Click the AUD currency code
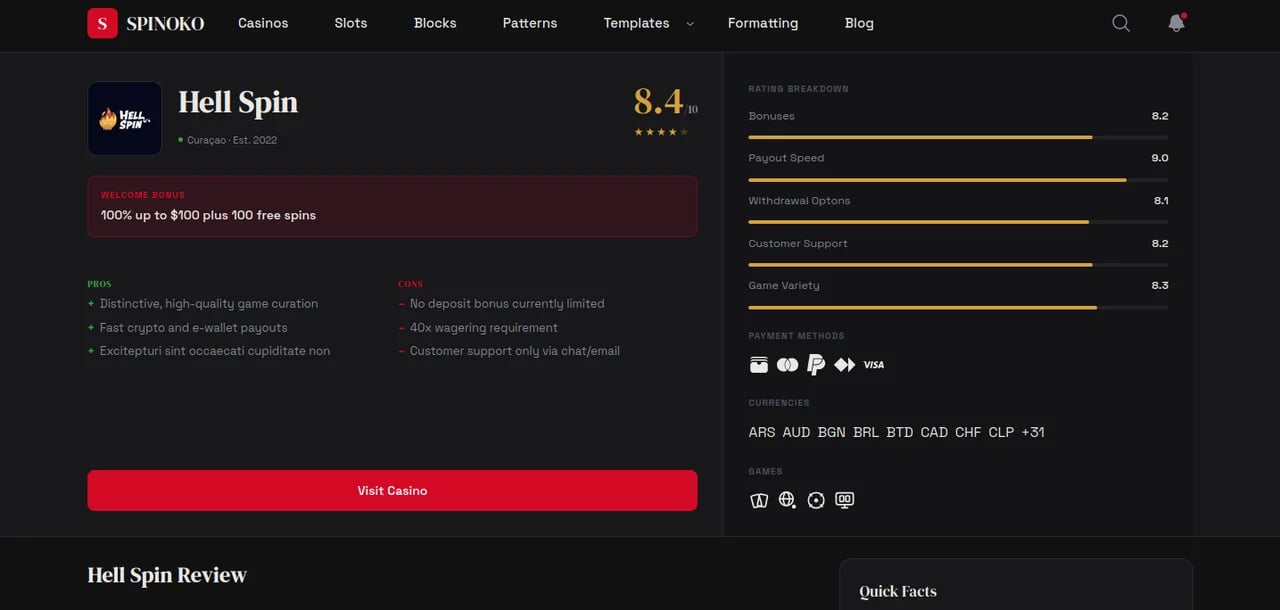The width and height of the screenshot is (1280, 610). click(x=796, y=432)
